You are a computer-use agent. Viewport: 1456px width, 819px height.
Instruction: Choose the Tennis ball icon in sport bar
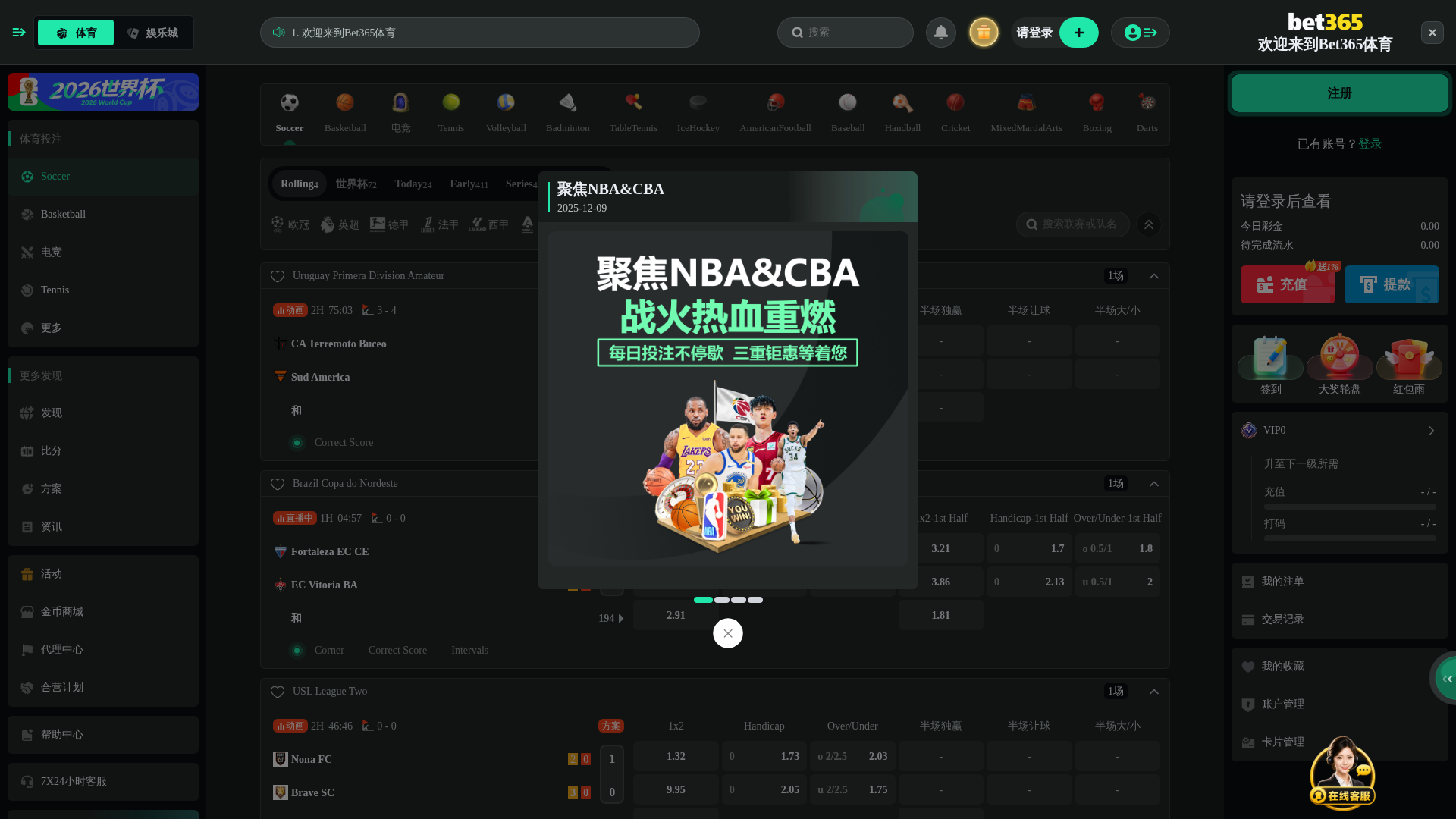[x=451, y=102]
